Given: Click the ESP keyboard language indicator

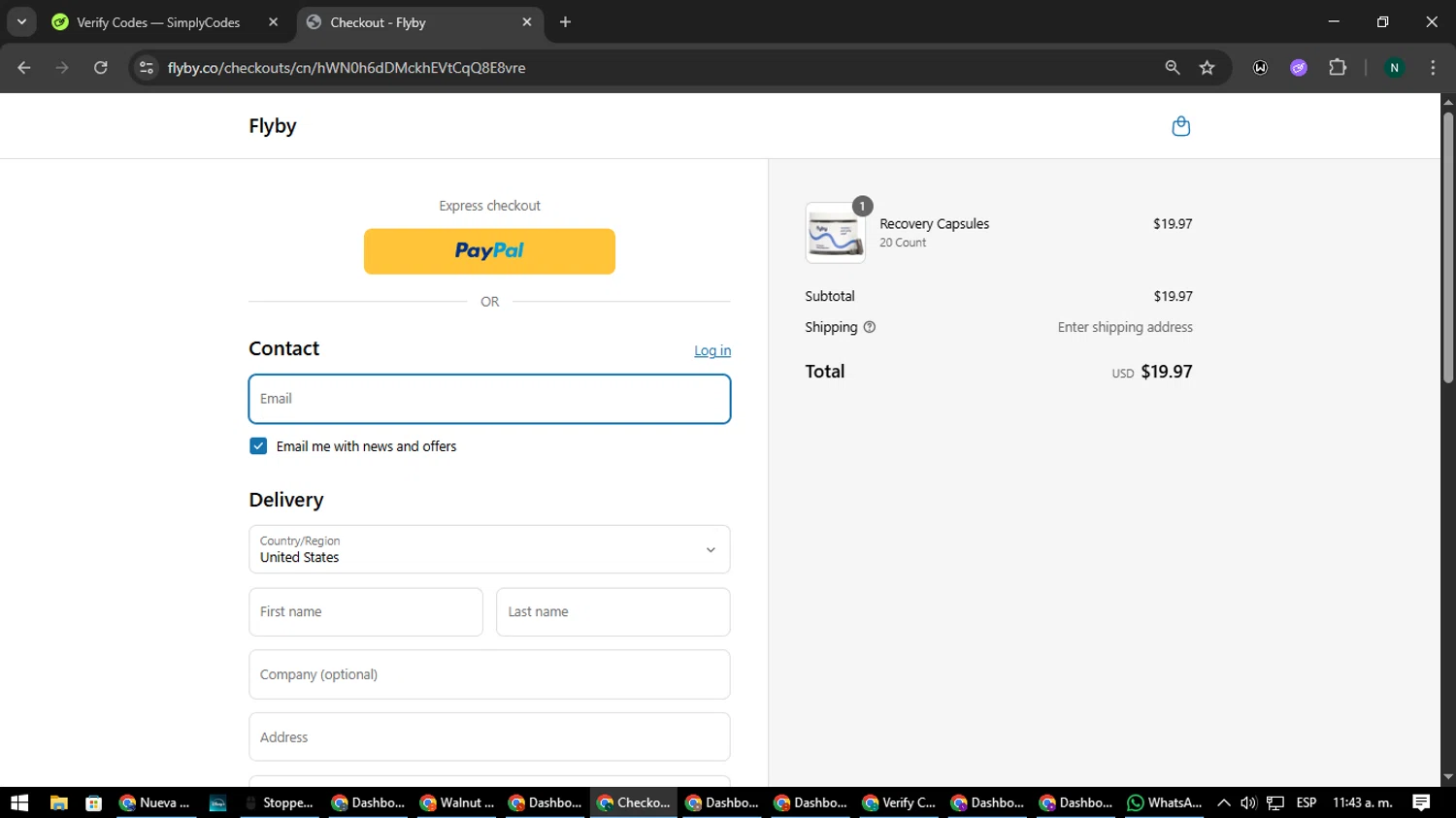Looking at the screenshot, I should click(1307, 802).
